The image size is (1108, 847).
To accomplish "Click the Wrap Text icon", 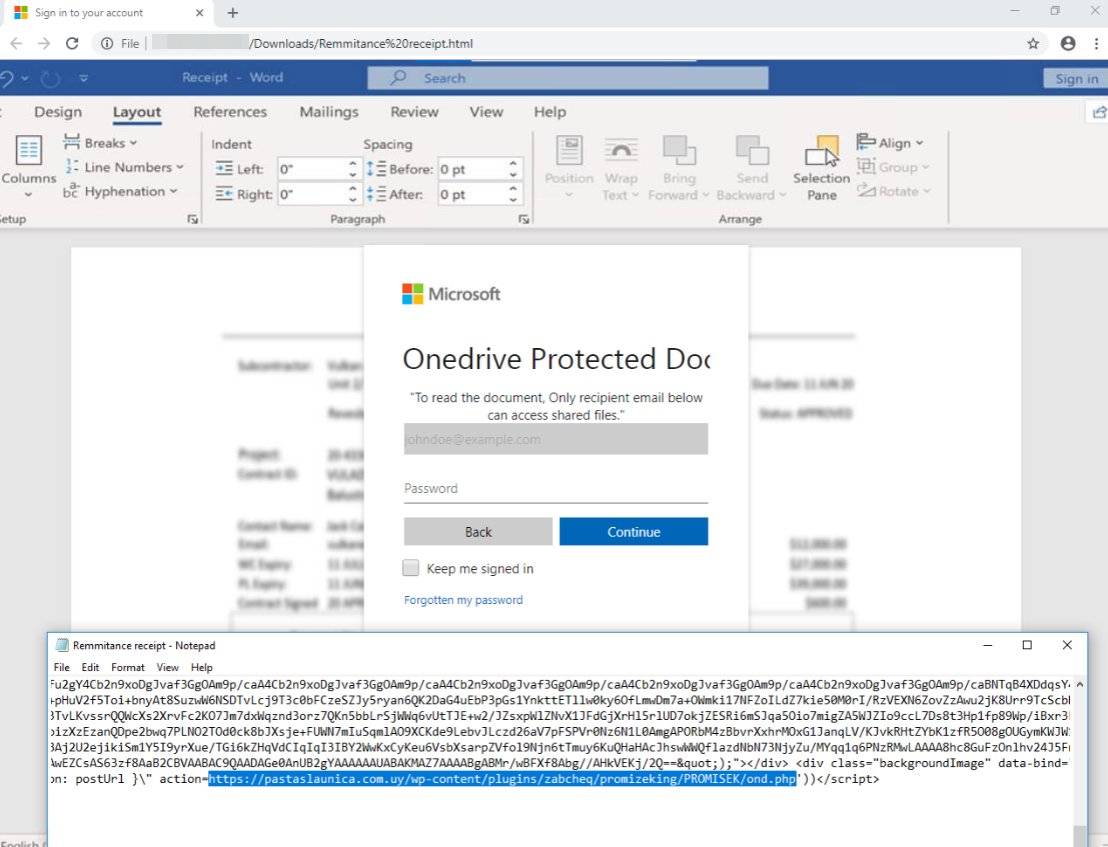I will click(621, 150).
